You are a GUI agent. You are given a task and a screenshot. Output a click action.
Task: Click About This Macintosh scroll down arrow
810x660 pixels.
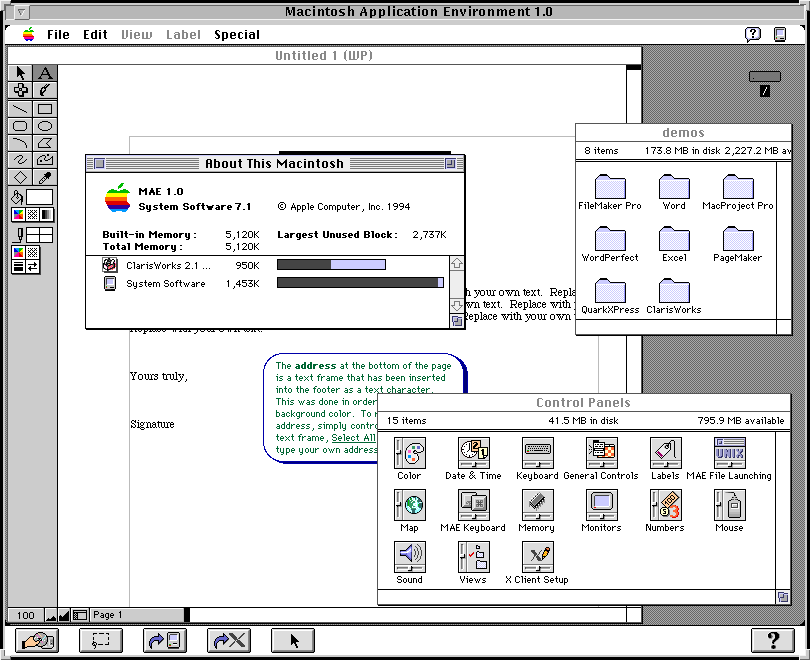(x=457, y=305)
